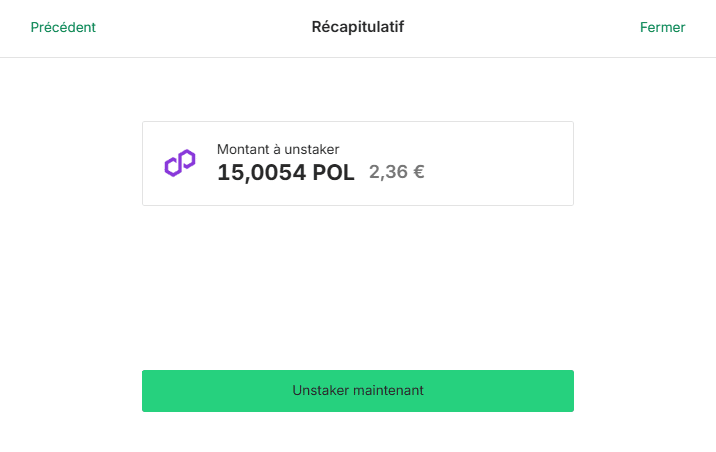
Task: Go back via the Précédent link
Action: (63, 27)
